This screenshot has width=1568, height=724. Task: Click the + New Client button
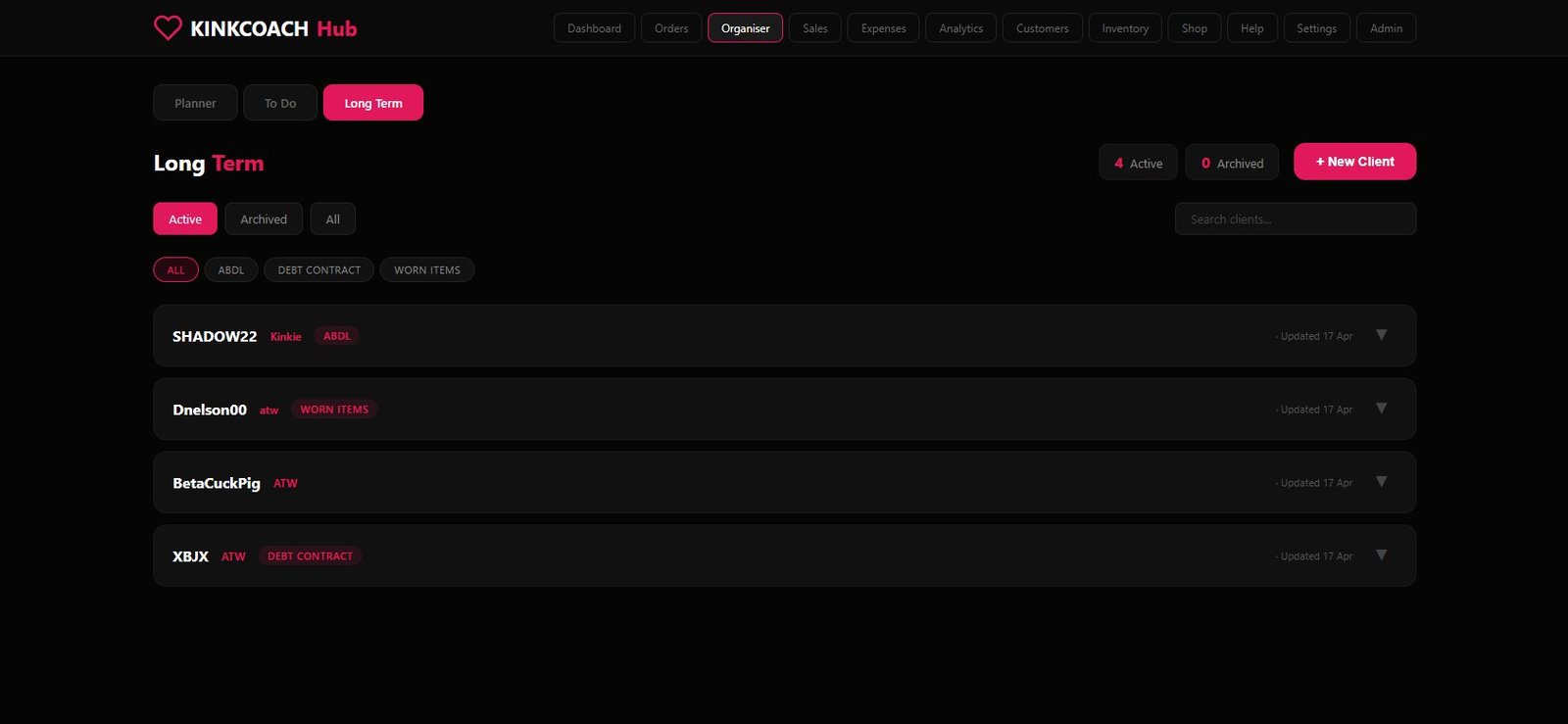1354,162
